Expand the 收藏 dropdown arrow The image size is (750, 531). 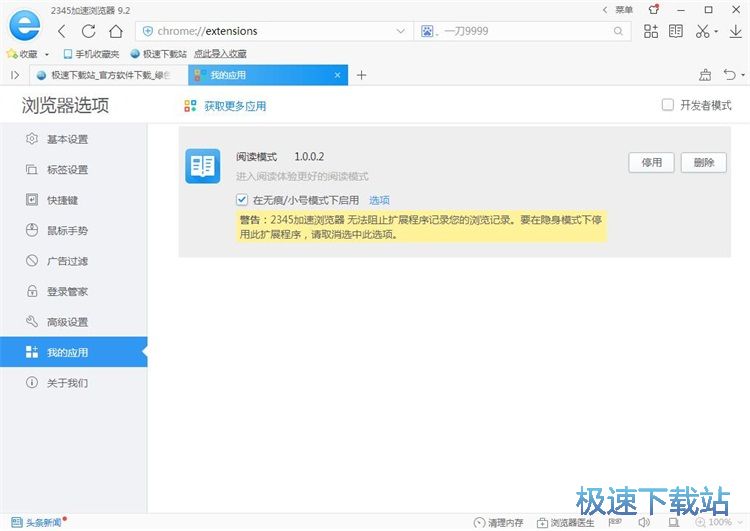coord(47,55)
